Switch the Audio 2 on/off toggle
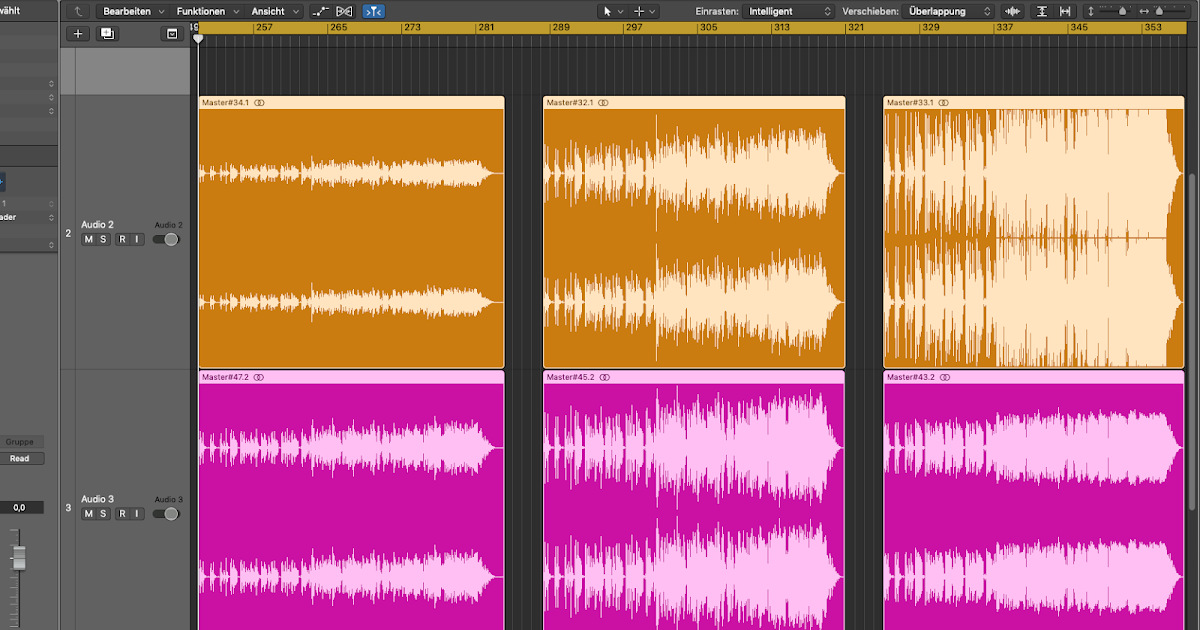The image size is (1200, 630). pos(166,239)
